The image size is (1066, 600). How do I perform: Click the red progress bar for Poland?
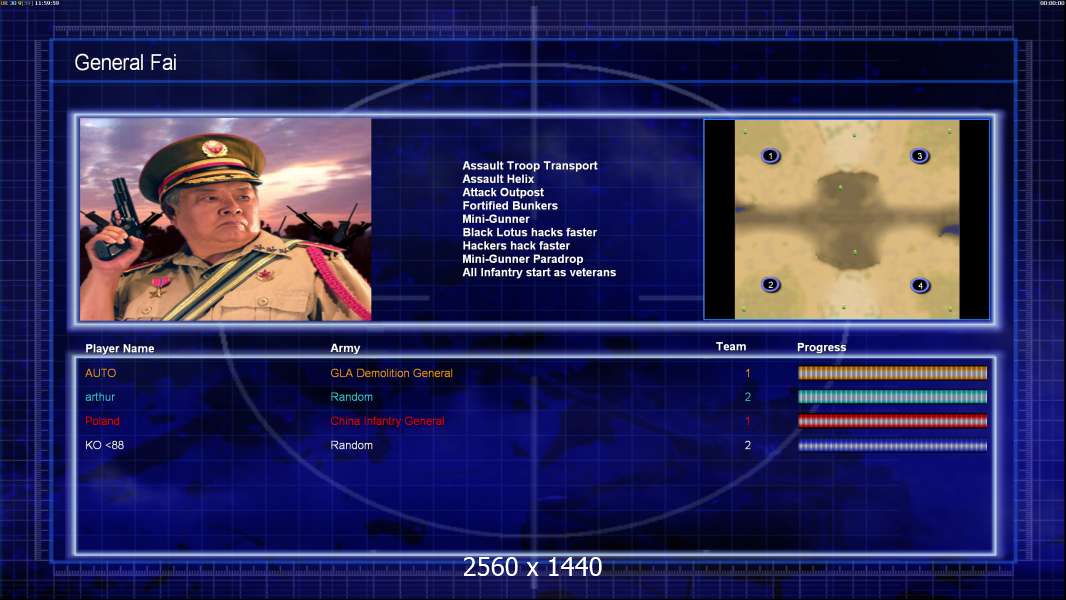click(892, 421)
